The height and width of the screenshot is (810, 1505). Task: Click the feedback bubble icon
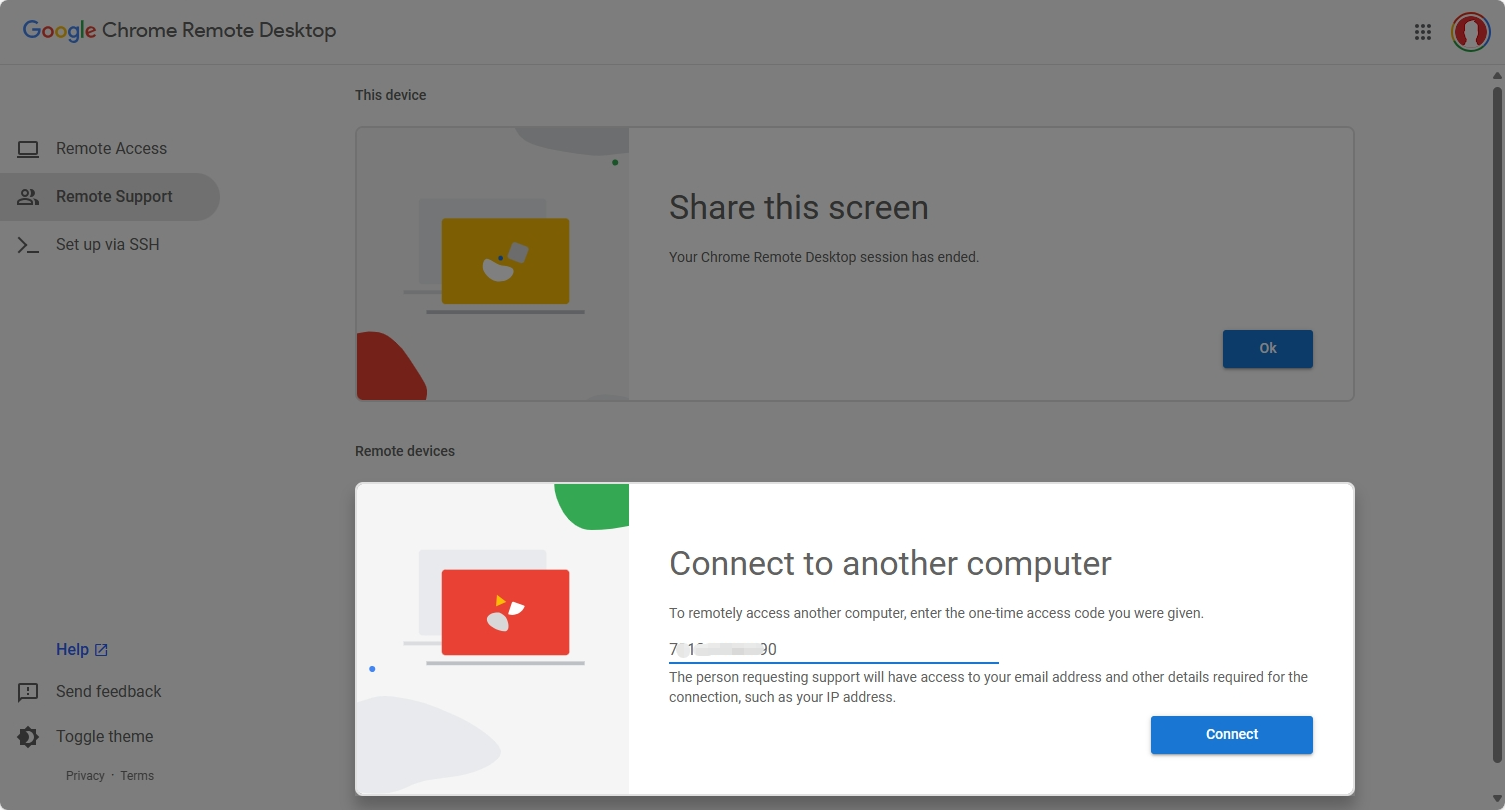pyautogui.click(x=28, y=692)
